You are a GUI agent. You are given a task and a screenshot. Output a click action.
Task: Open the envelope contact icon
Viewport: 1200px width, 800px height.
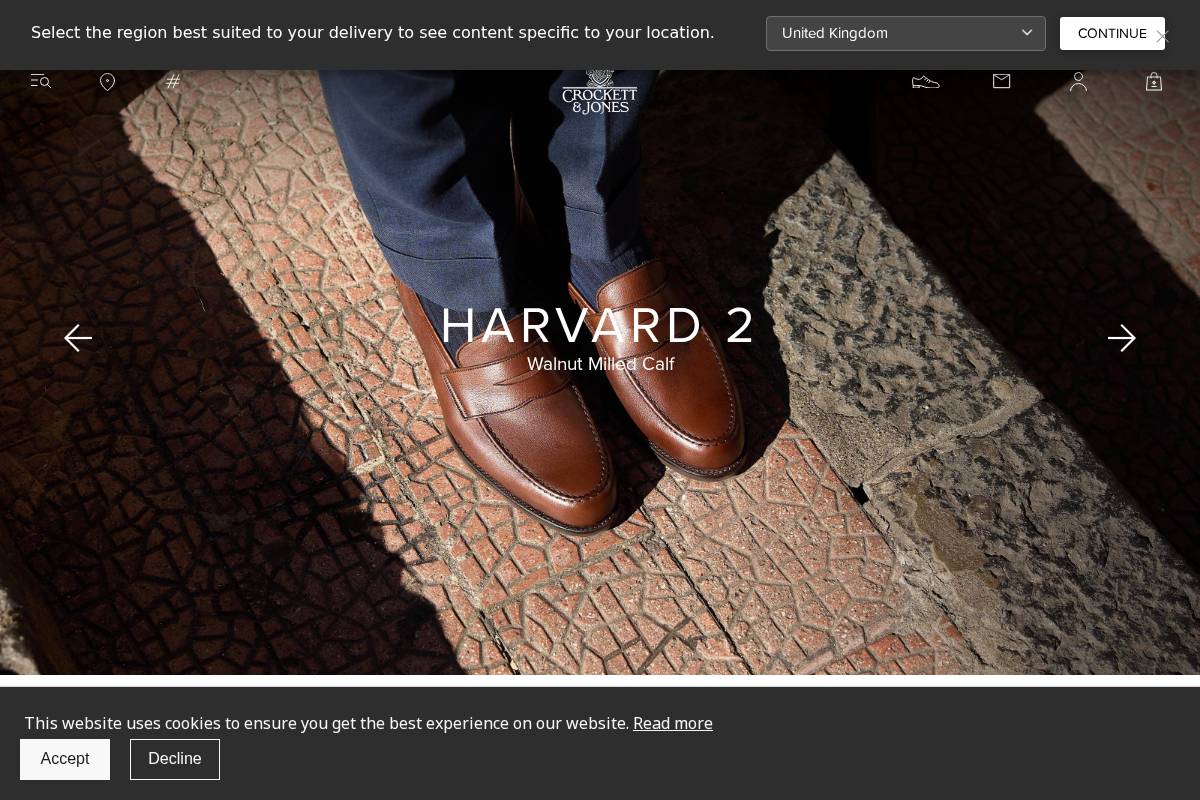click(x=1001, y=81)
